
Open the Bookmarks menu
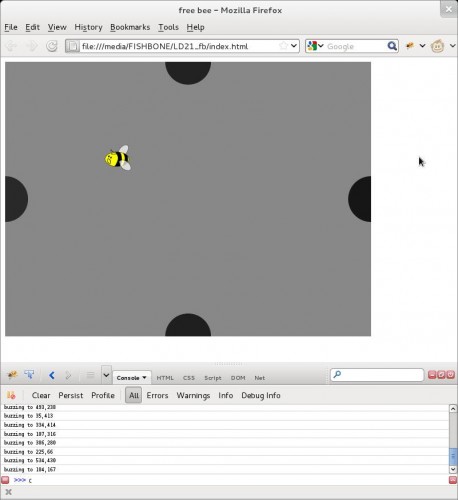[130, 27]
